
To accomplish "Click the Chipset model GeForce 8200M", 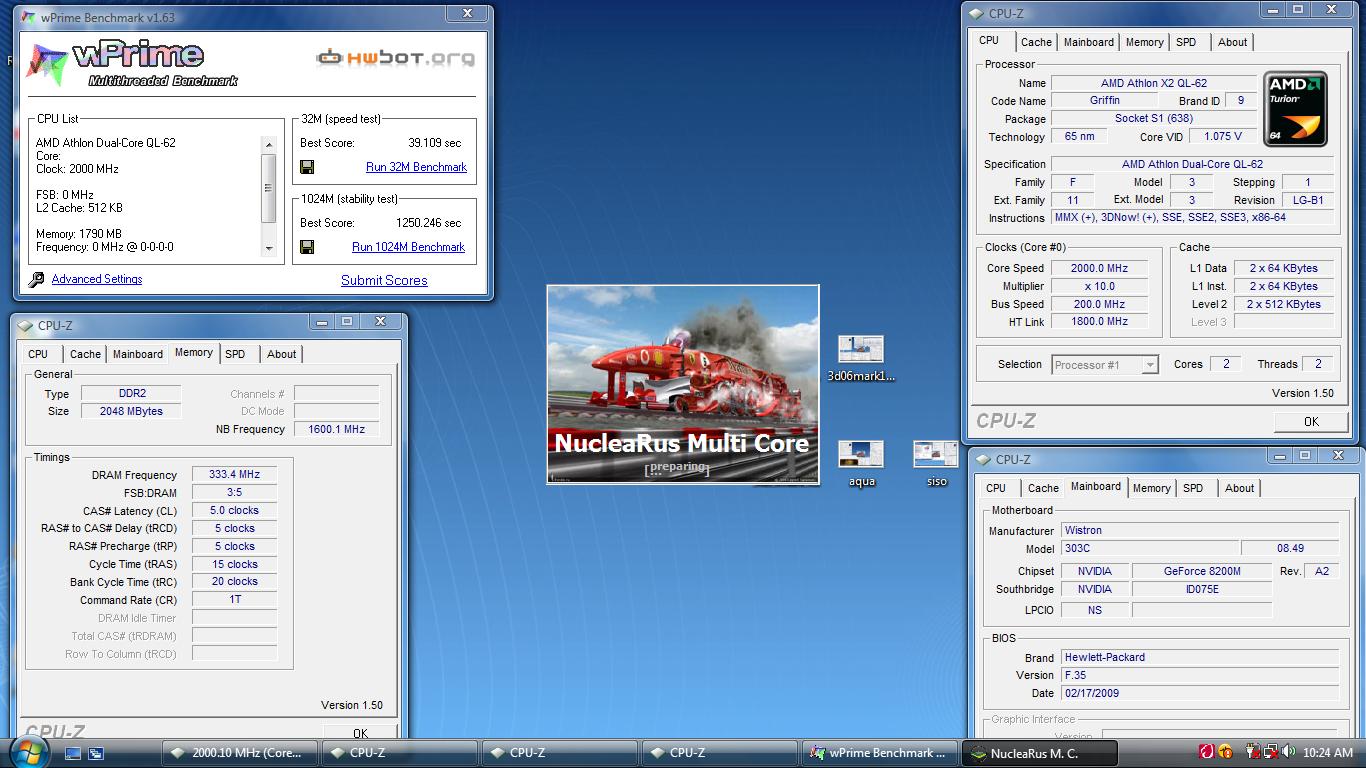I will coord(1202,571).
